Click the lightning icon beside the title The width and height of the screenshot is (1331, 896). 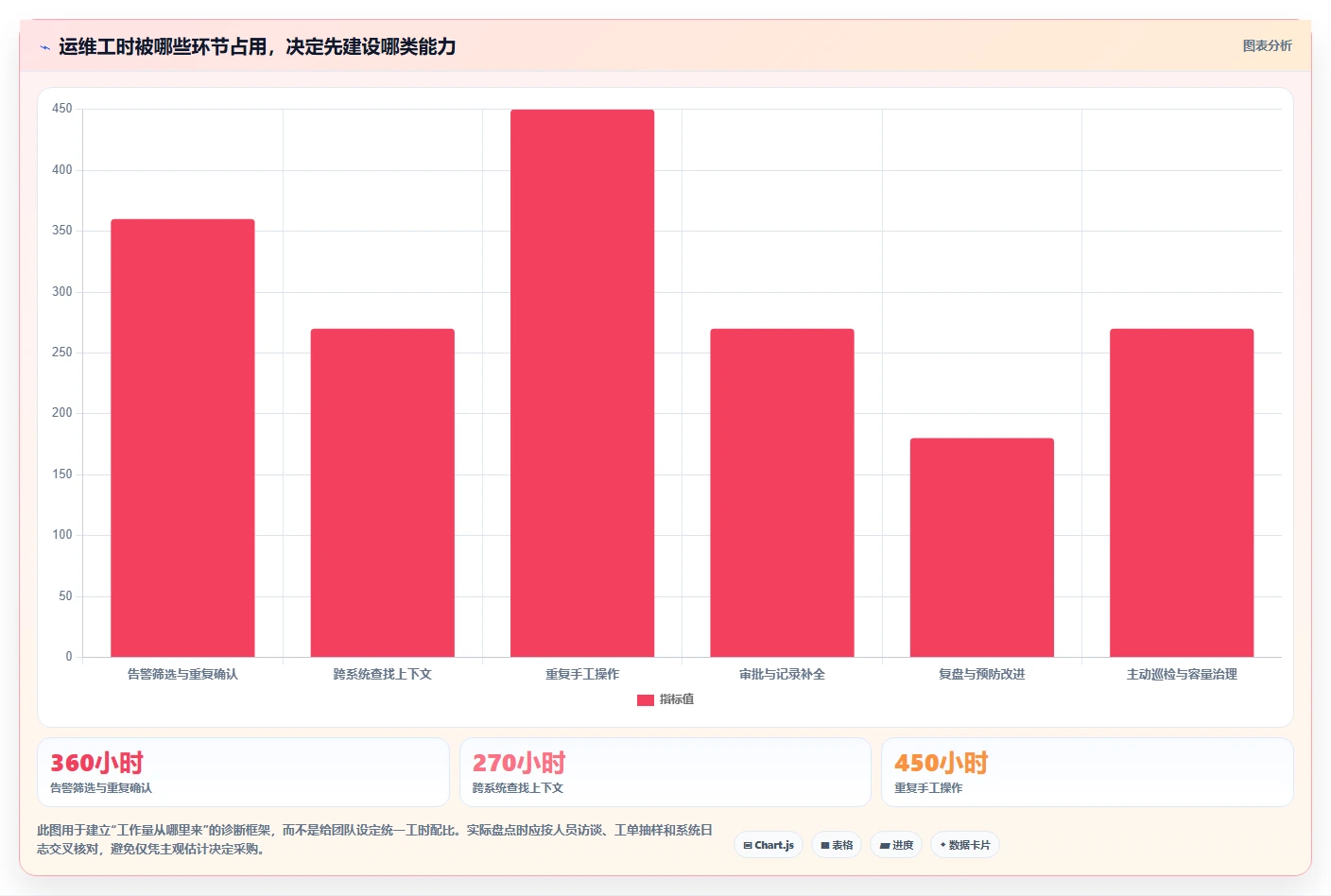(x=44, y=47)
